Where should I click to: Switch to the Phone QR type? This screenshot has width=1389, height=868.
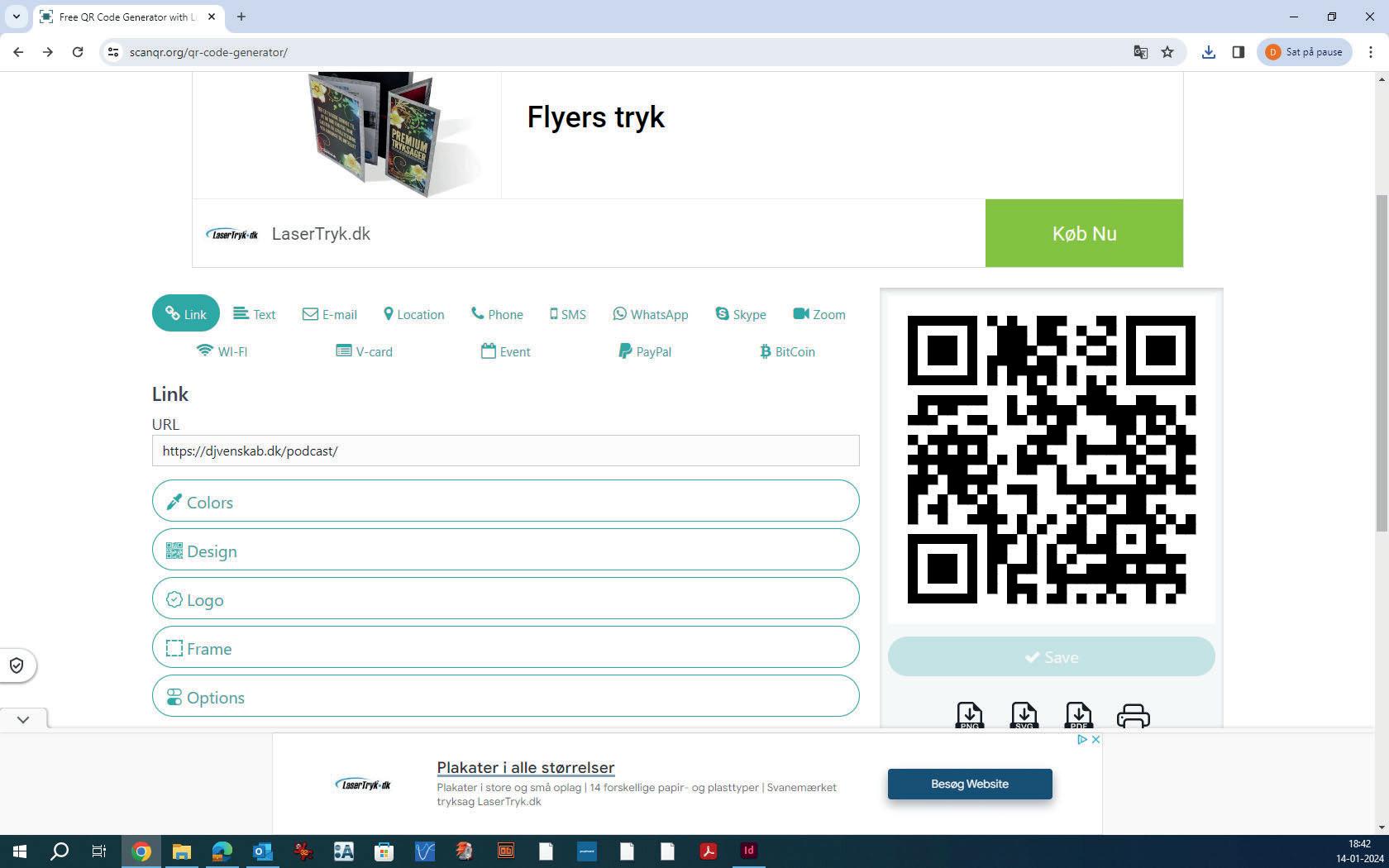[x=497, y=314]
